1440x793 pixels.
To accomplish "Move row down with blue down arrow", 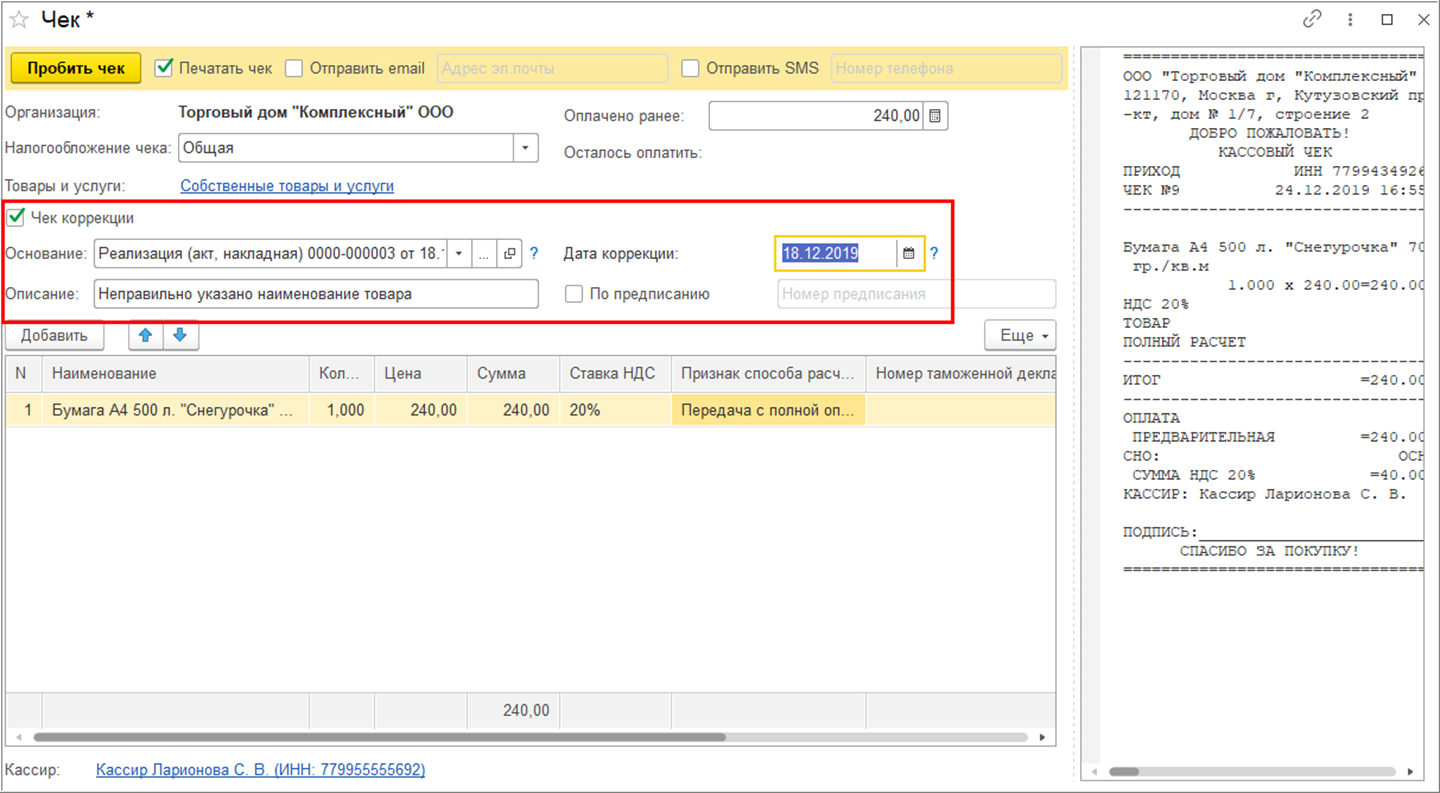I will (181, 336).
